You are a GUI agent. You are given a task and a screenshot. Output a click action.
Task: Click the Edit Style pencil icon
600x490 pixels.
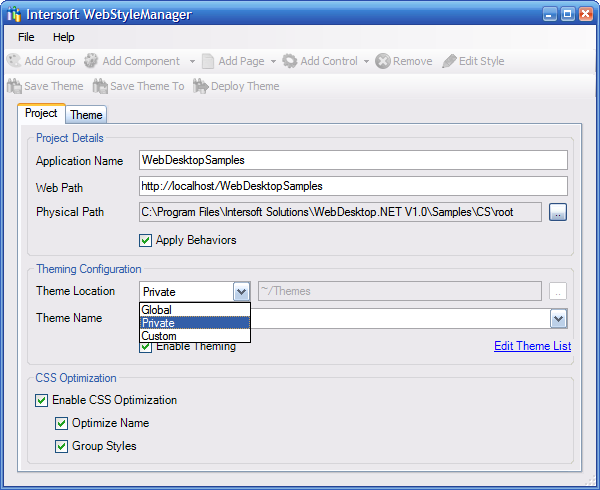click(449, 61)
